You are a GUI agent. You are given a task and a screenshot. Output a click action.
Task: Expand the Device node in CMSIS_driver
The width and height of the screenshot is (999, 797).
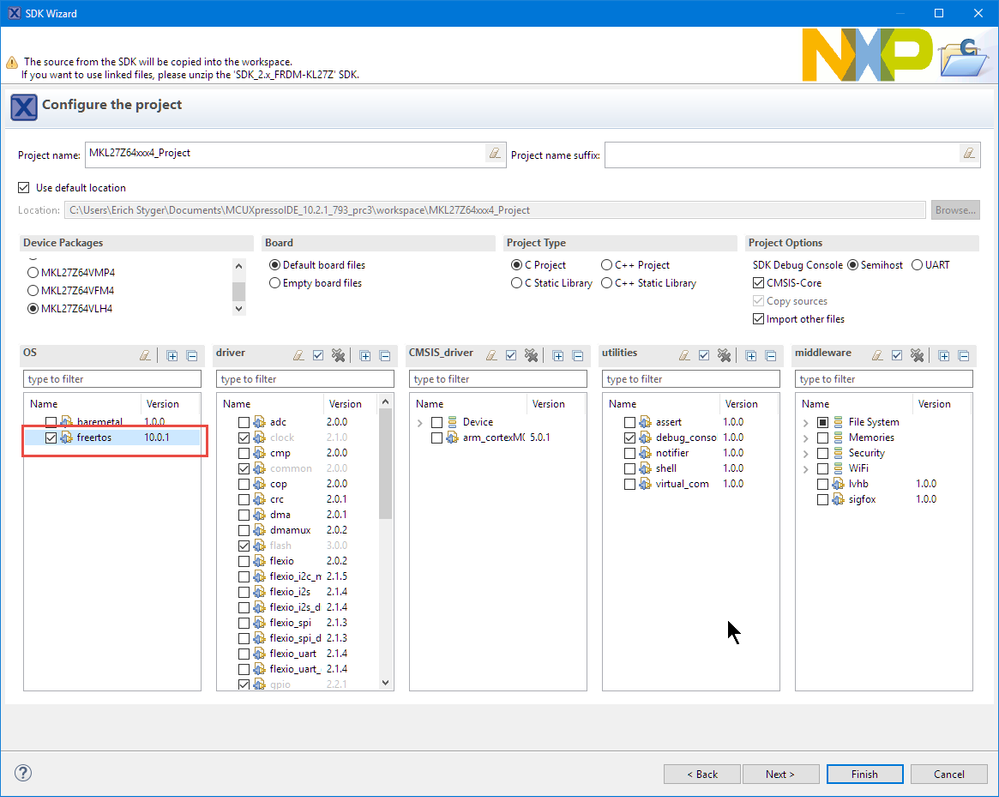[x=420, y=422]
